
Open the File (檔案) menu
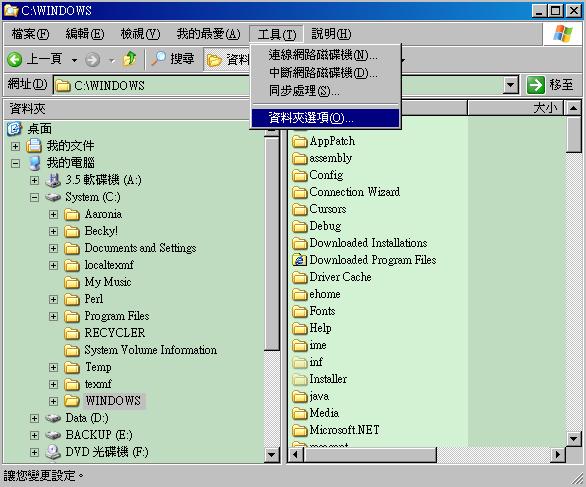point(30,34)
